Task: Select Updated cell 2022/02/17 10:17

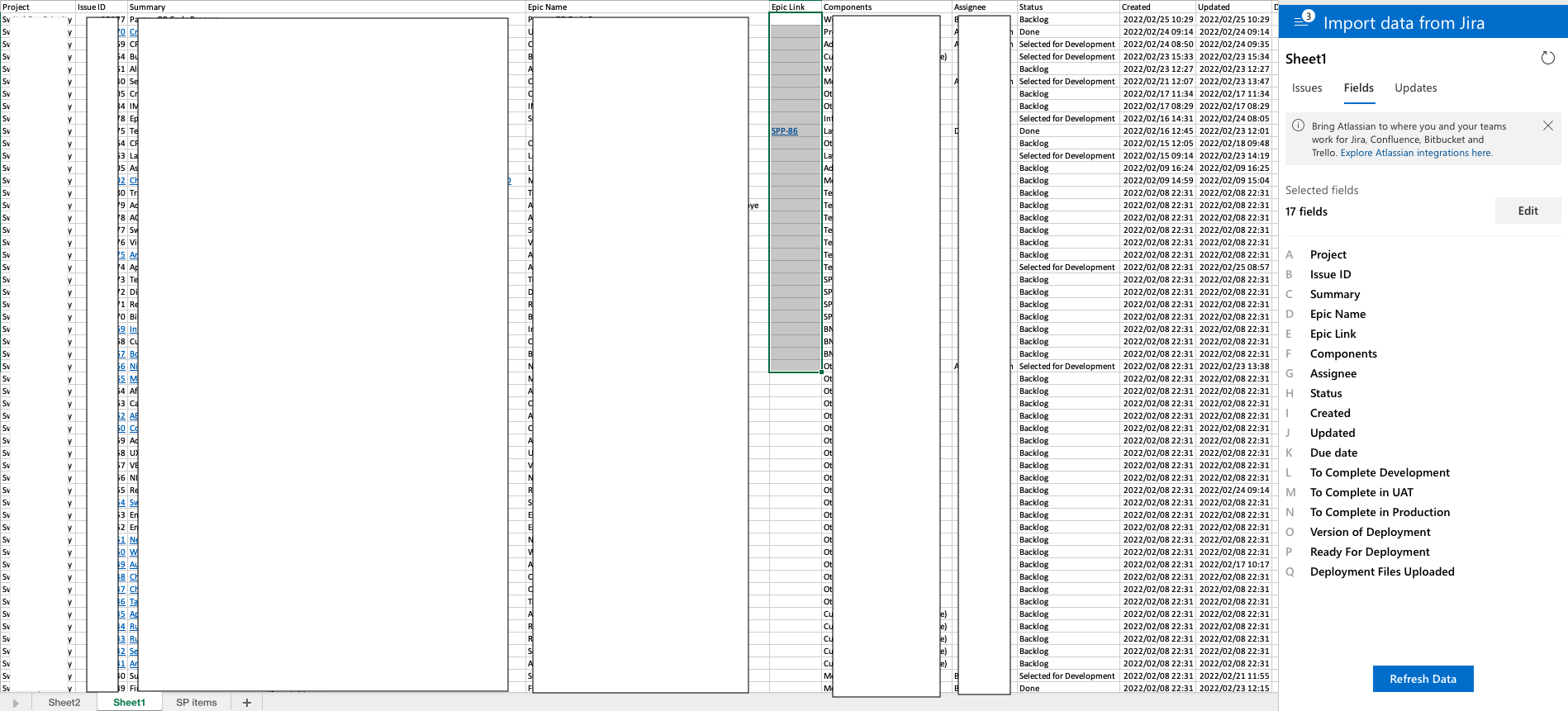Action: click(1234, 564)
